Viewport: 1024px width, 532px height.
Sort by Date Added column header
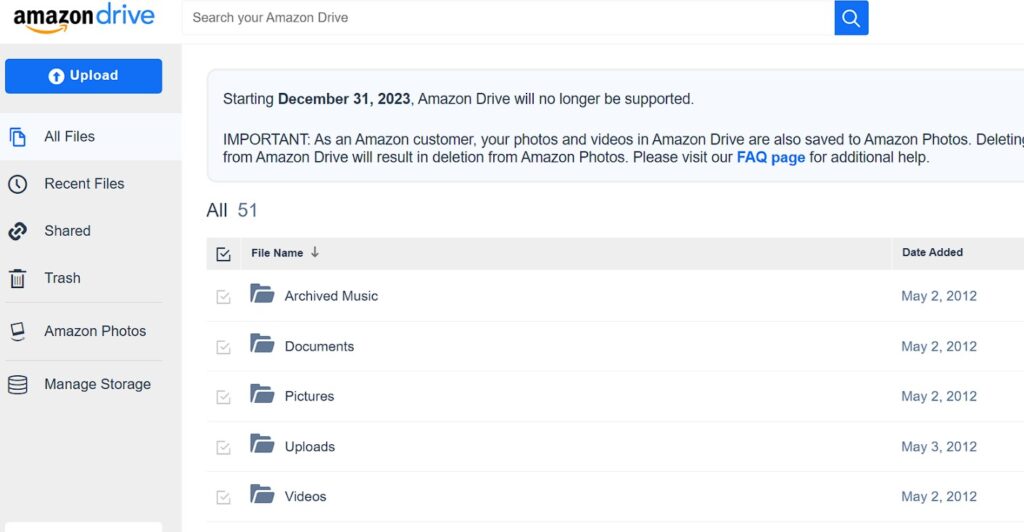[932, 253]
